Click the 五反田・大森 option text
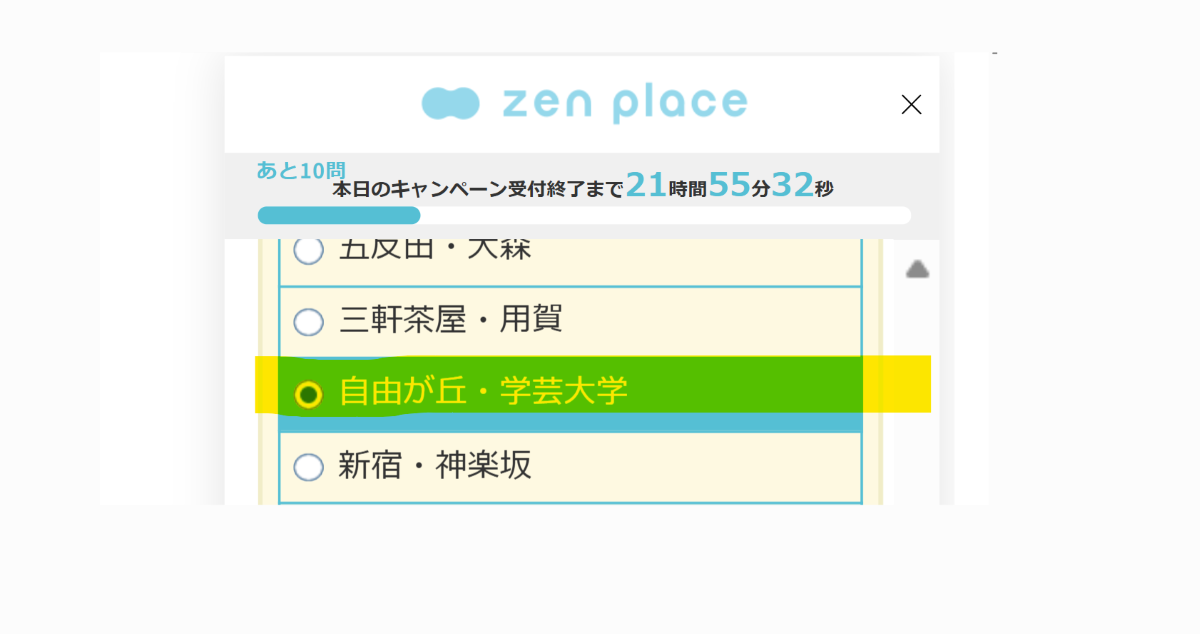 (x=435, y=249)
